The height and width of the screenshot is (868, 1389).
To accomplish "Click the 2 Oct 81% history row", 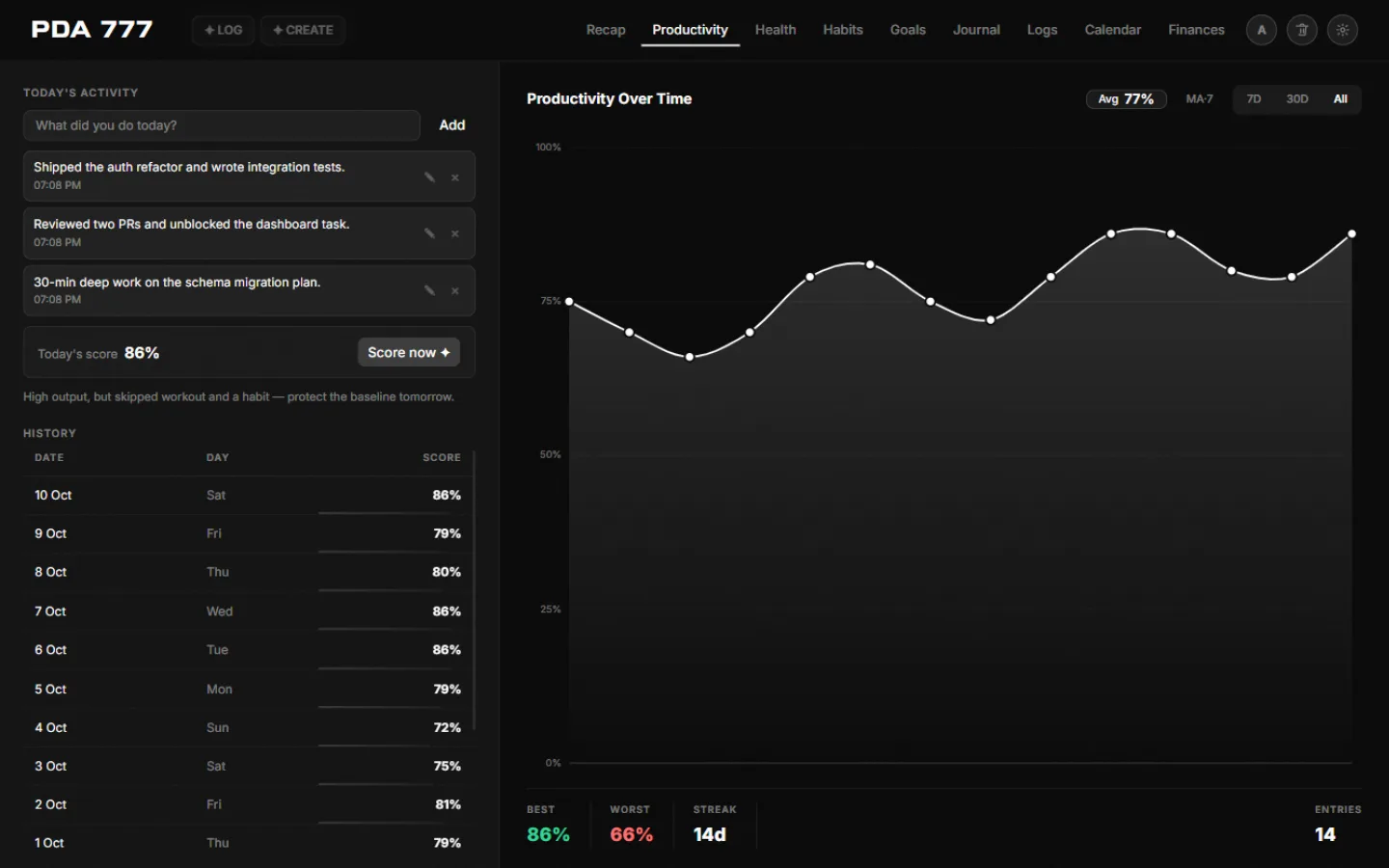I will [248, 804].
